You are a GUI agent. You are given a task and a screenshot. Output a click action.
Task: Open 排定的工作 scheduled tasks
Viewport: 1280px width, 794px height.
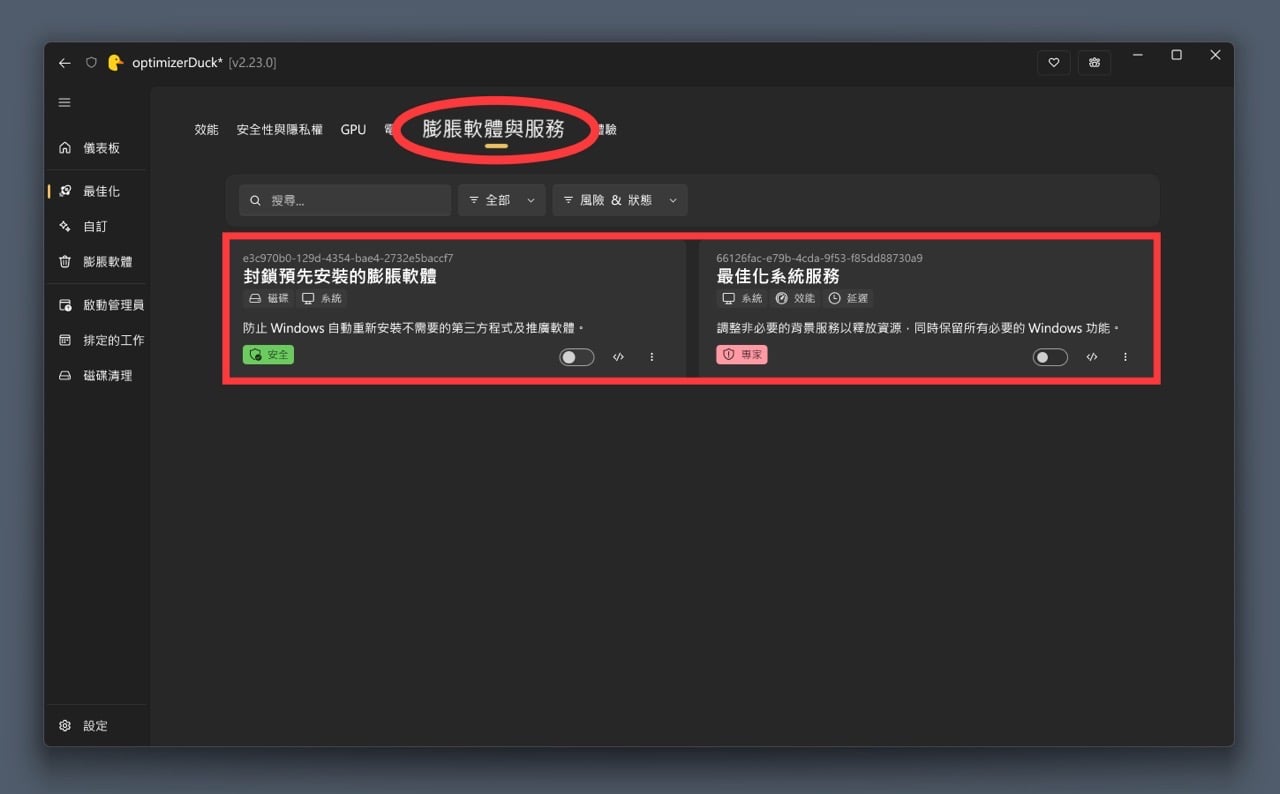pyautogui.click(x=97, y=340)
